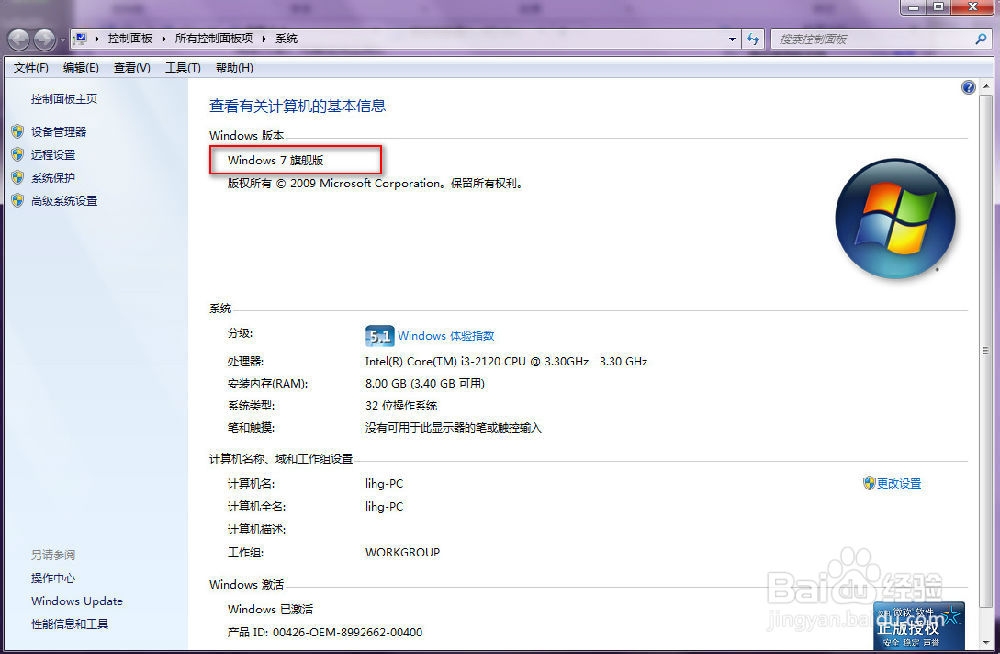Click the search magnifier icon

[x=981, y=39]
